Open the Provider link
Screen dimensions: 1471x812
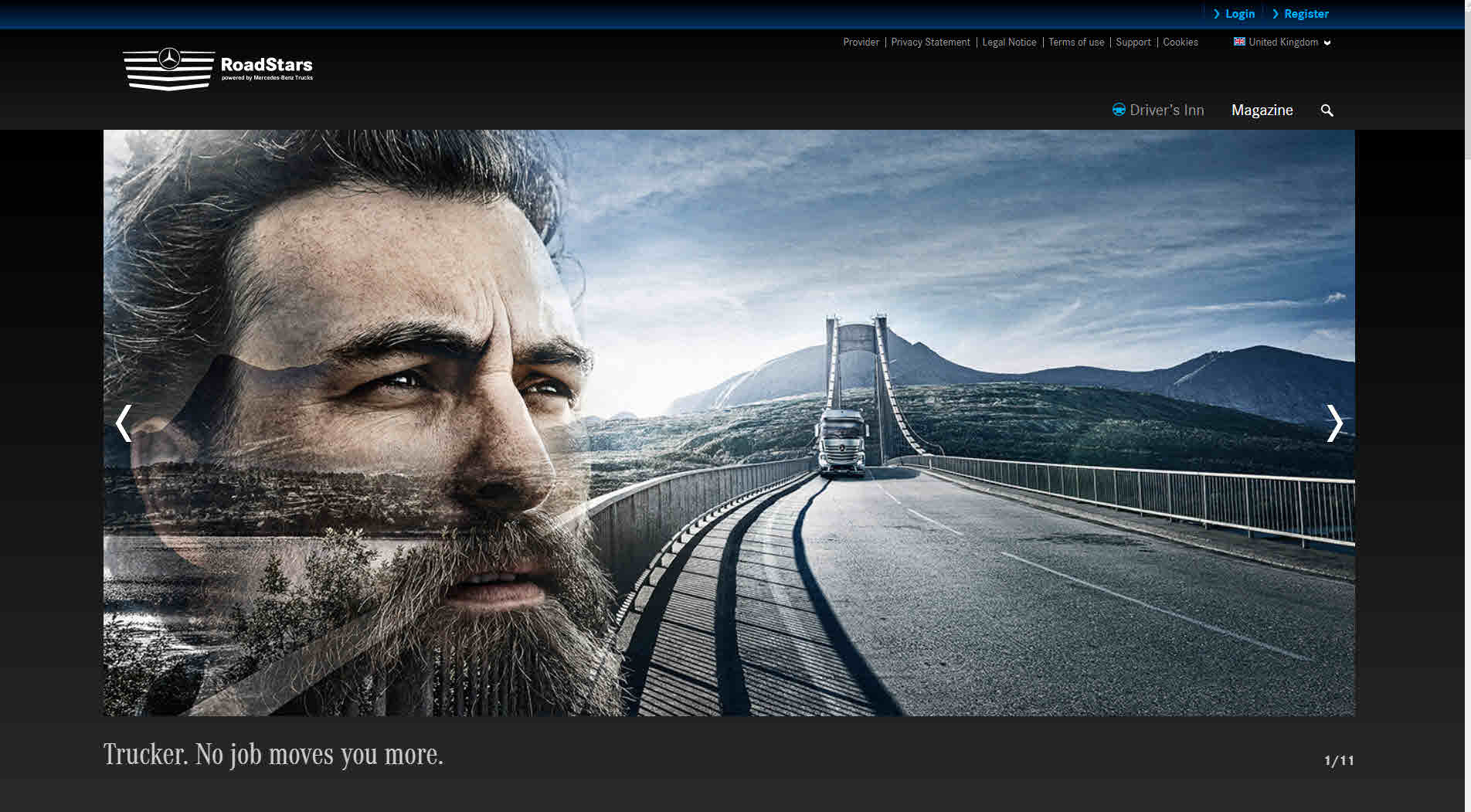(x=861, y=42)
